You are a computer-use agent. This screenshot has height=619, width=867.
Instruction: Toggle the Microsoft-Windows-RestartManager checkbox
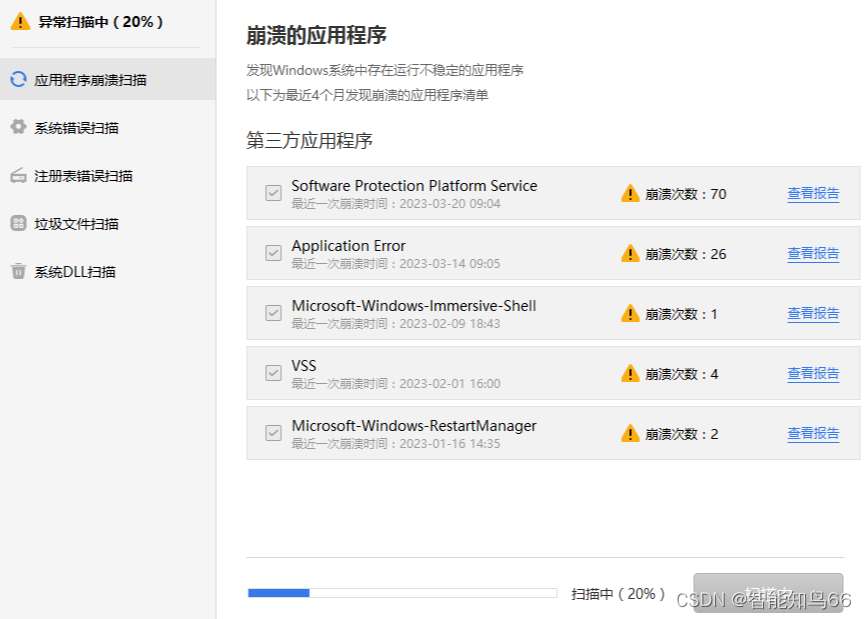[273, 433]
